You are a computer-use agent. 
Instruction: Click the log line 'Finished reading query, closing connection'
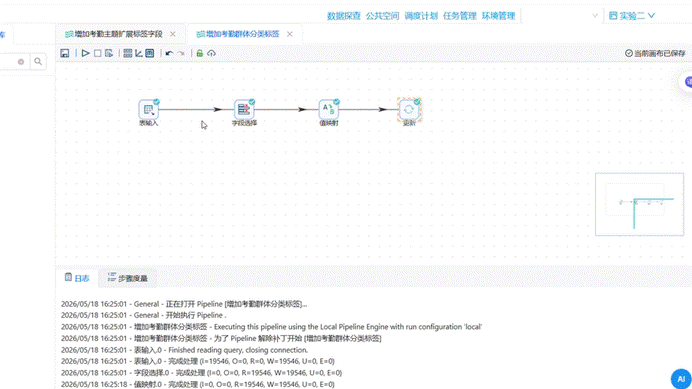tap(184, 350)
